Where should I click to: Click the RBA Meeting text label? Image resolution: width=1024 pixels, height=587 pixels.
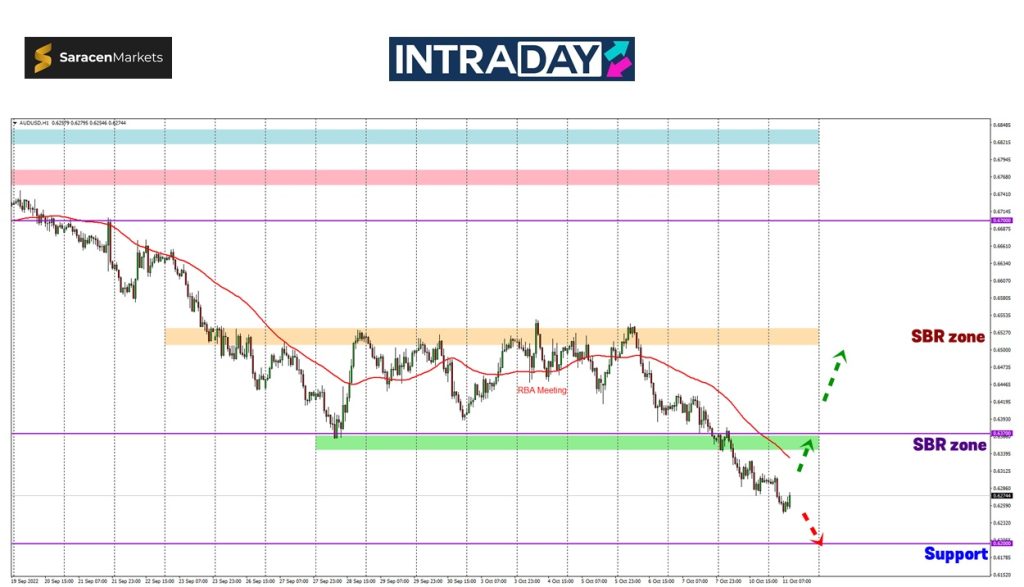coord(541,390)
